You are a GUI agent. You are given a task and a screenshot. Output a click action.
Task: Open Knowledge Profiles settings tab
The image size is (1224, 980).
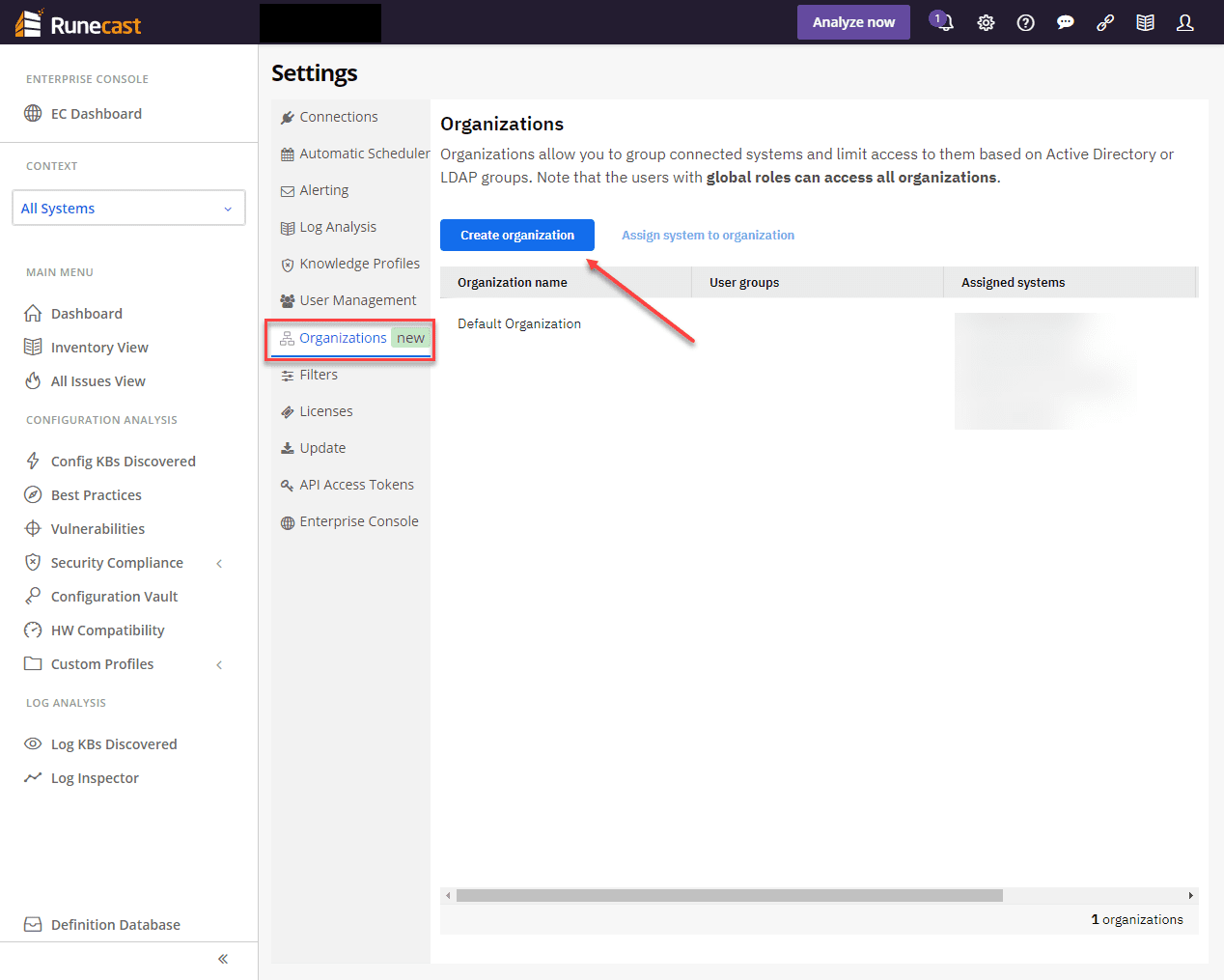(x=349, y=264)
